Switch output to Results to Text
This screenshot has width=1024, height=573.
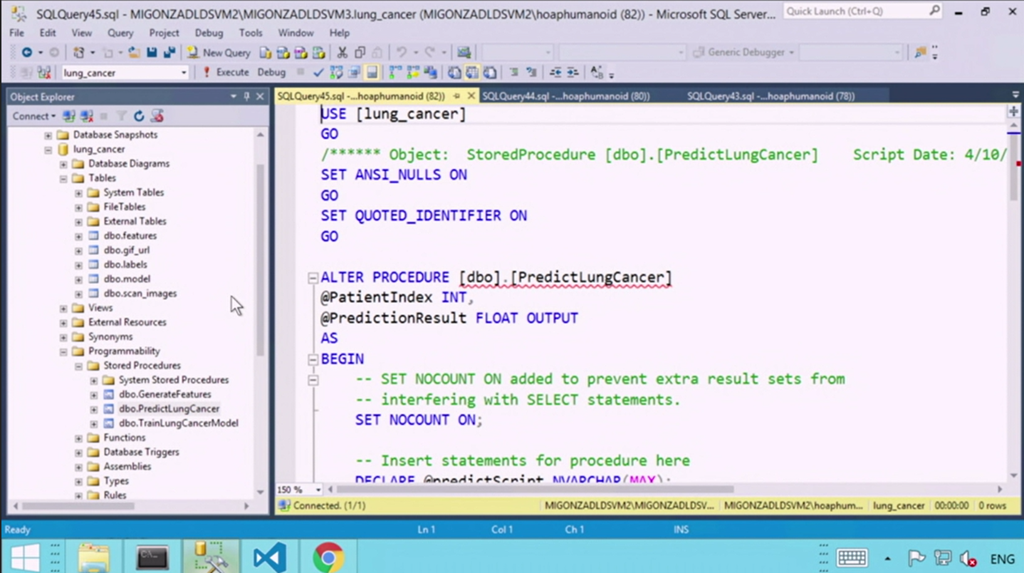[454, 73]
